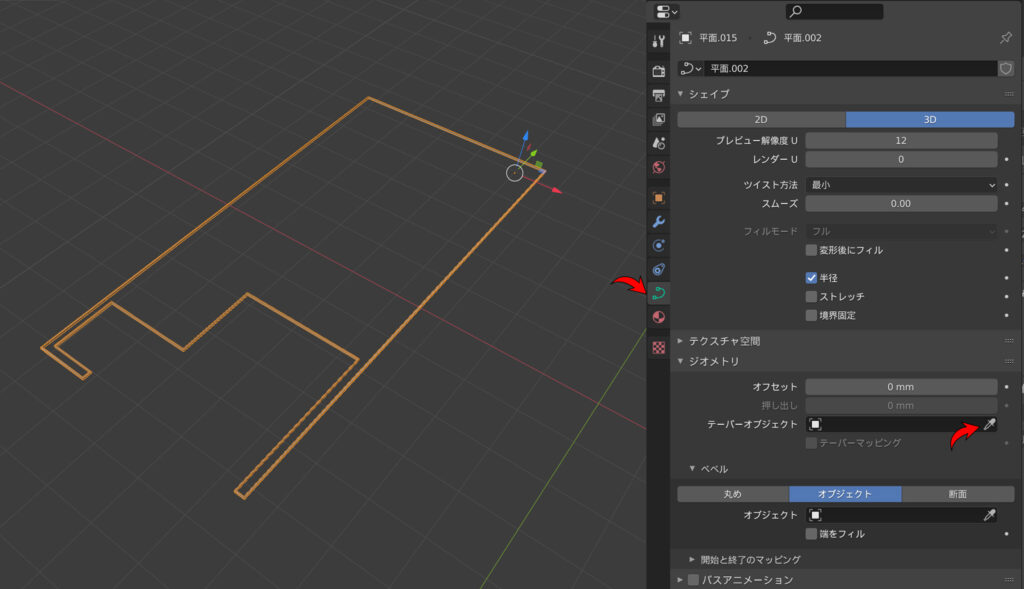Open the World properties tab
The width and height of the screenshot is (1024, 589).
(658, 167)
